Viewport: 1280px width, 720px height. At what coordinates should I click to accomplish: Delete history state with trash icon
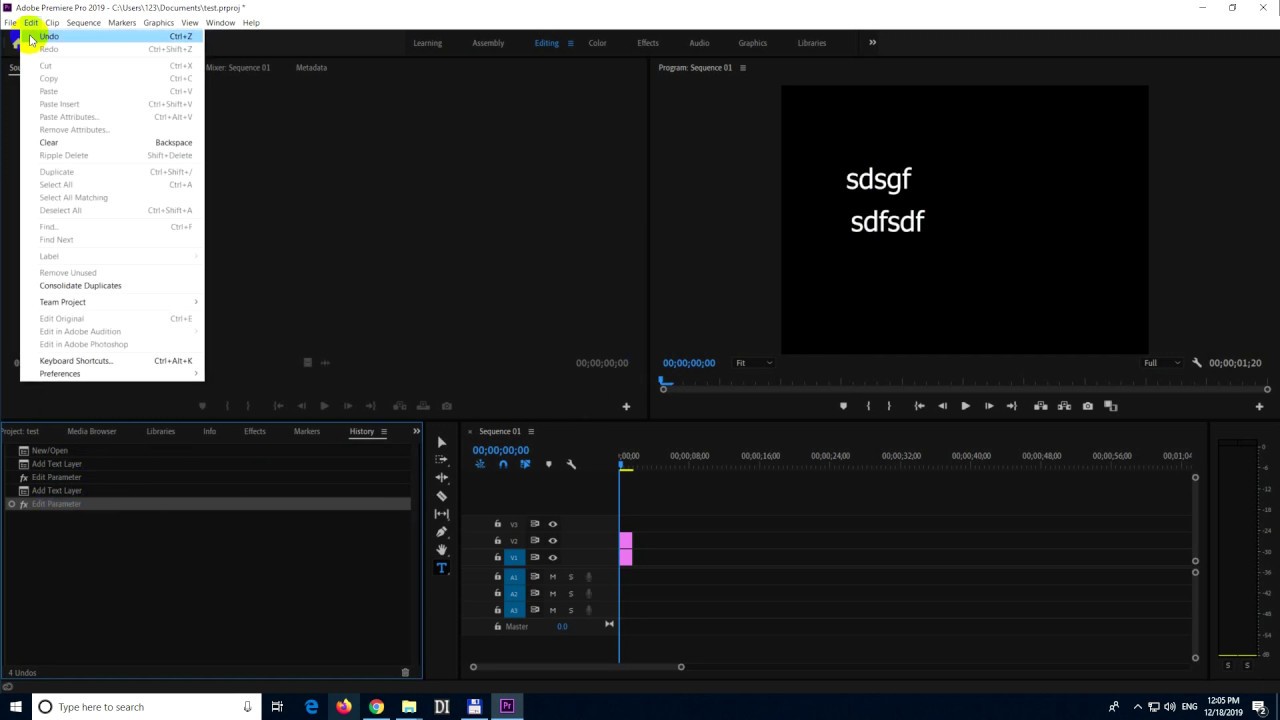pos(405,673)
